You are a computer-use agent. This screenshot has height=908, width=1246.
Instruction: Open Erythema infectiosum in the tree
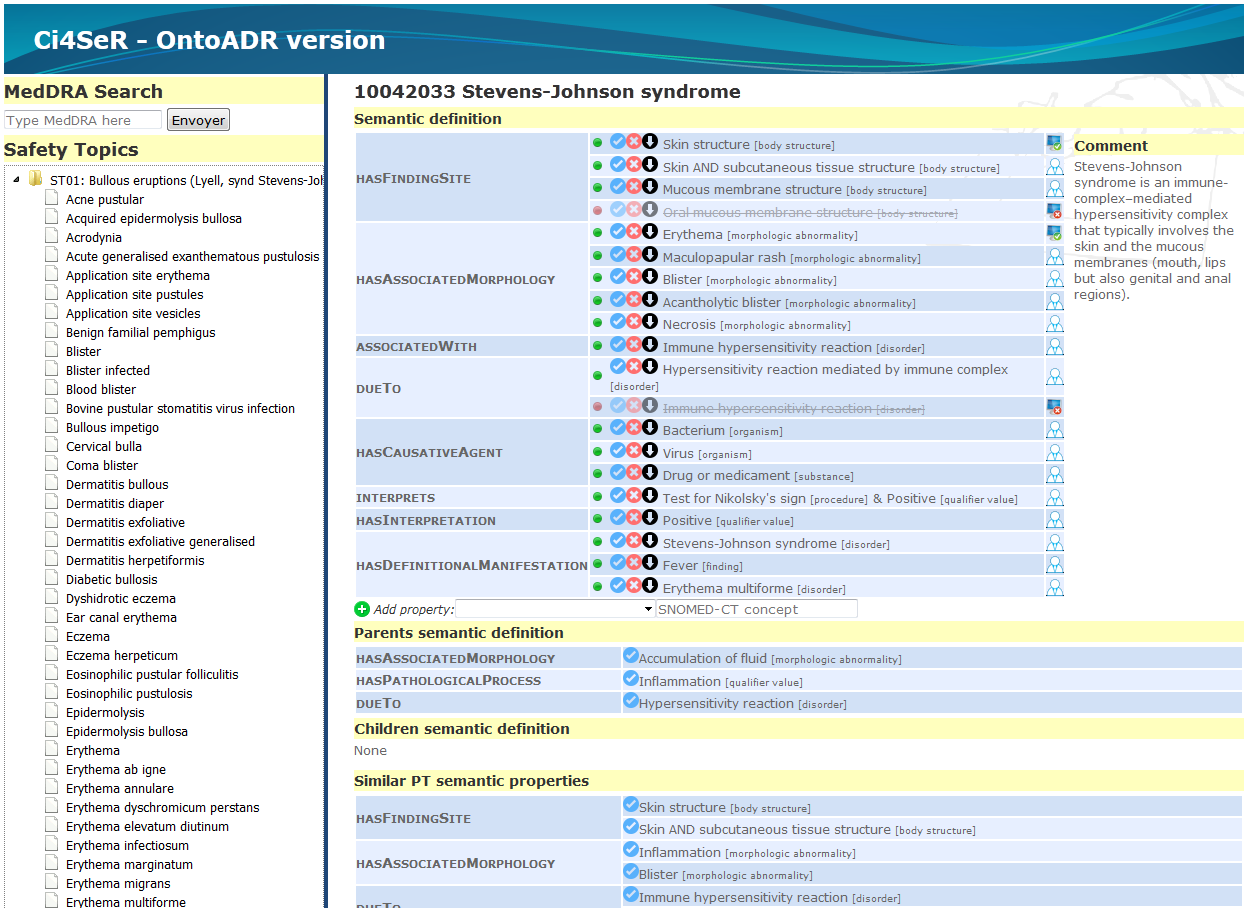click(127, 845)
